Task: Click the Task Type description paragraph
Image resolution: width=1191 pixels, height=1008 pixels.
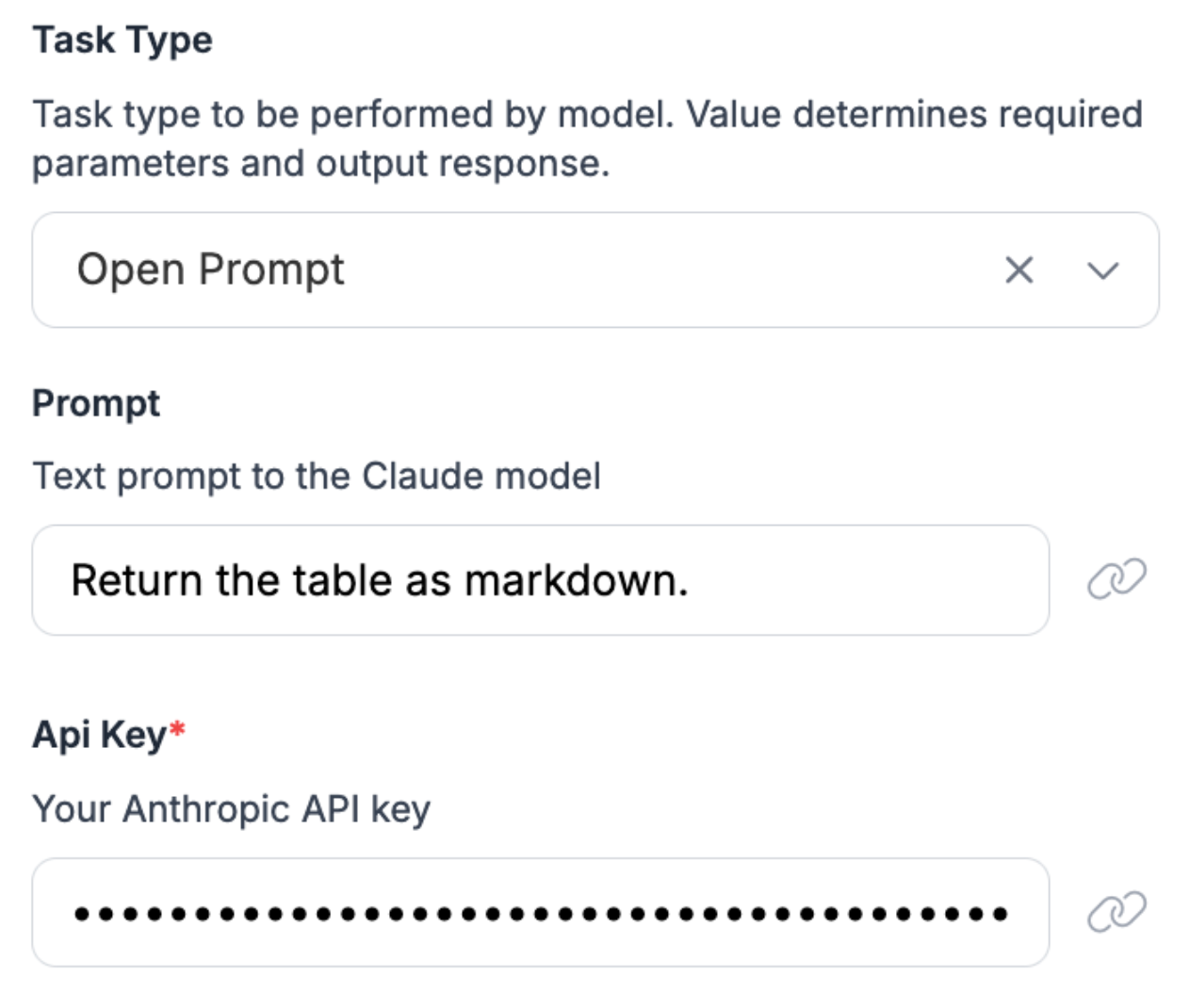Action: pyautogui.click(x=586, y=138)
